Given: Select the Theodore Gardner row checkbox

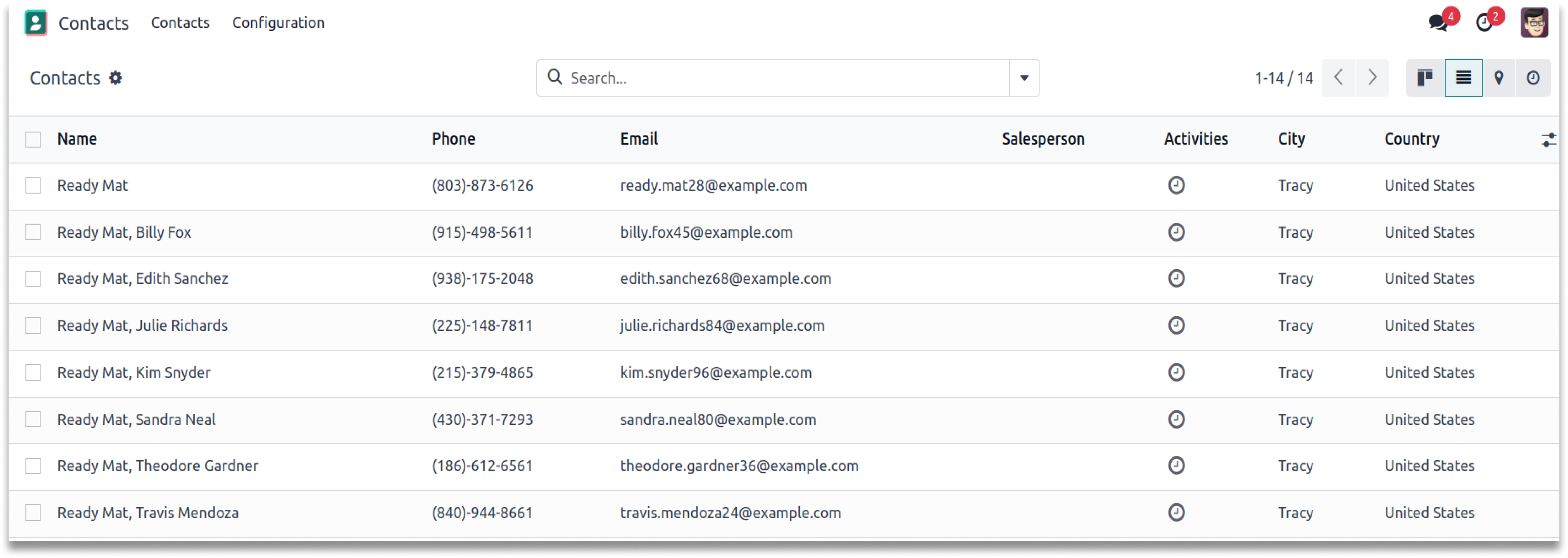Looking at the screenshot, I should coord(33,466).
